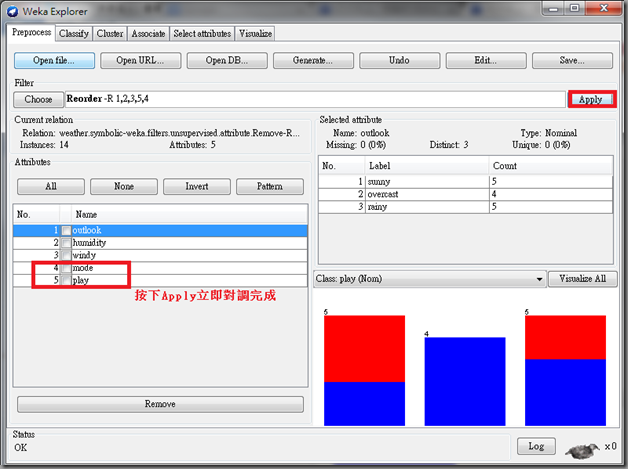Click the Edit... button
The height and width of the screenshot is (469, 628).
point(486,60)
